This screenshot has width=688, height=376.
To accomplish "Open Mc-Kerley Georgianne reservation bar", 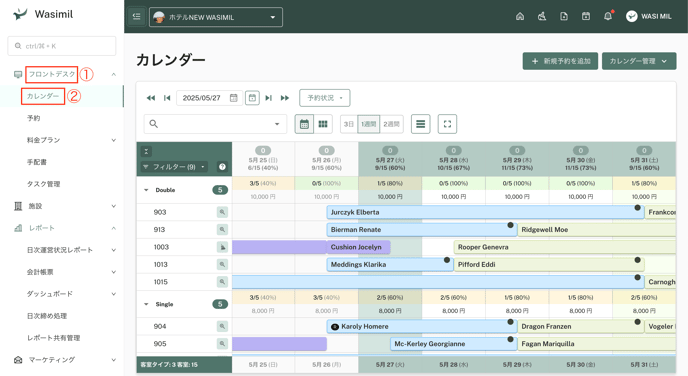I will click(453, 344).
